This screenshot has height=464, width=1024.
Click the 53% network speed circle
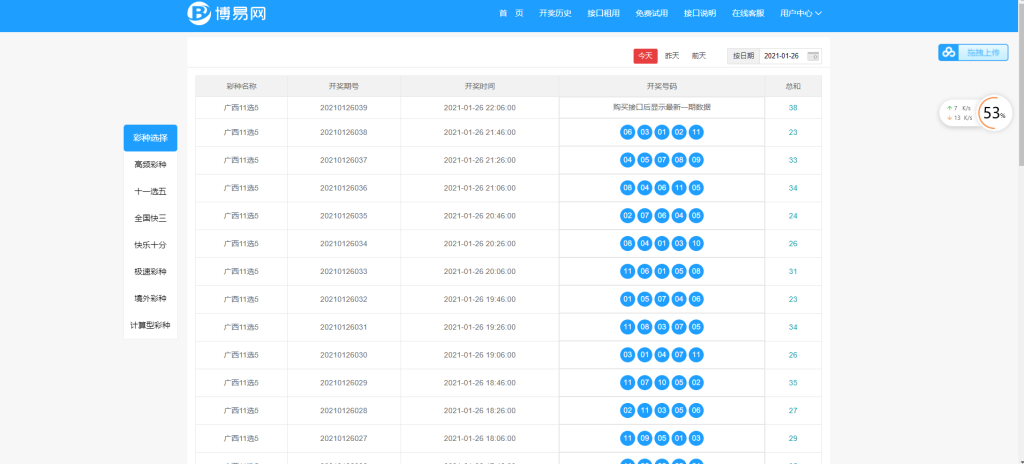pyautogui.click(x=993, y=113)
